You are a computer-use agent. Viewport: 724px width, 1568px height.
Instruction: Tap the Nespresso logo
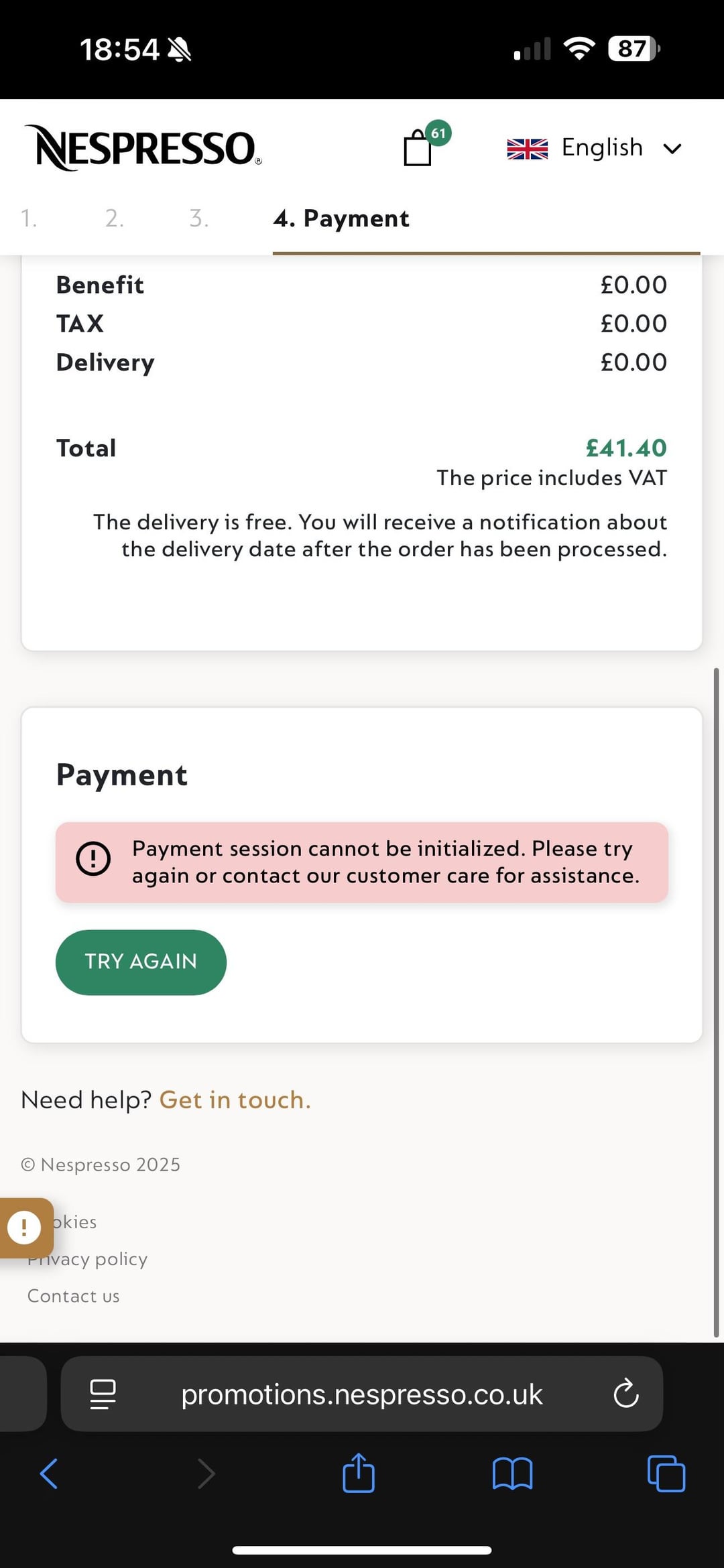143,147
